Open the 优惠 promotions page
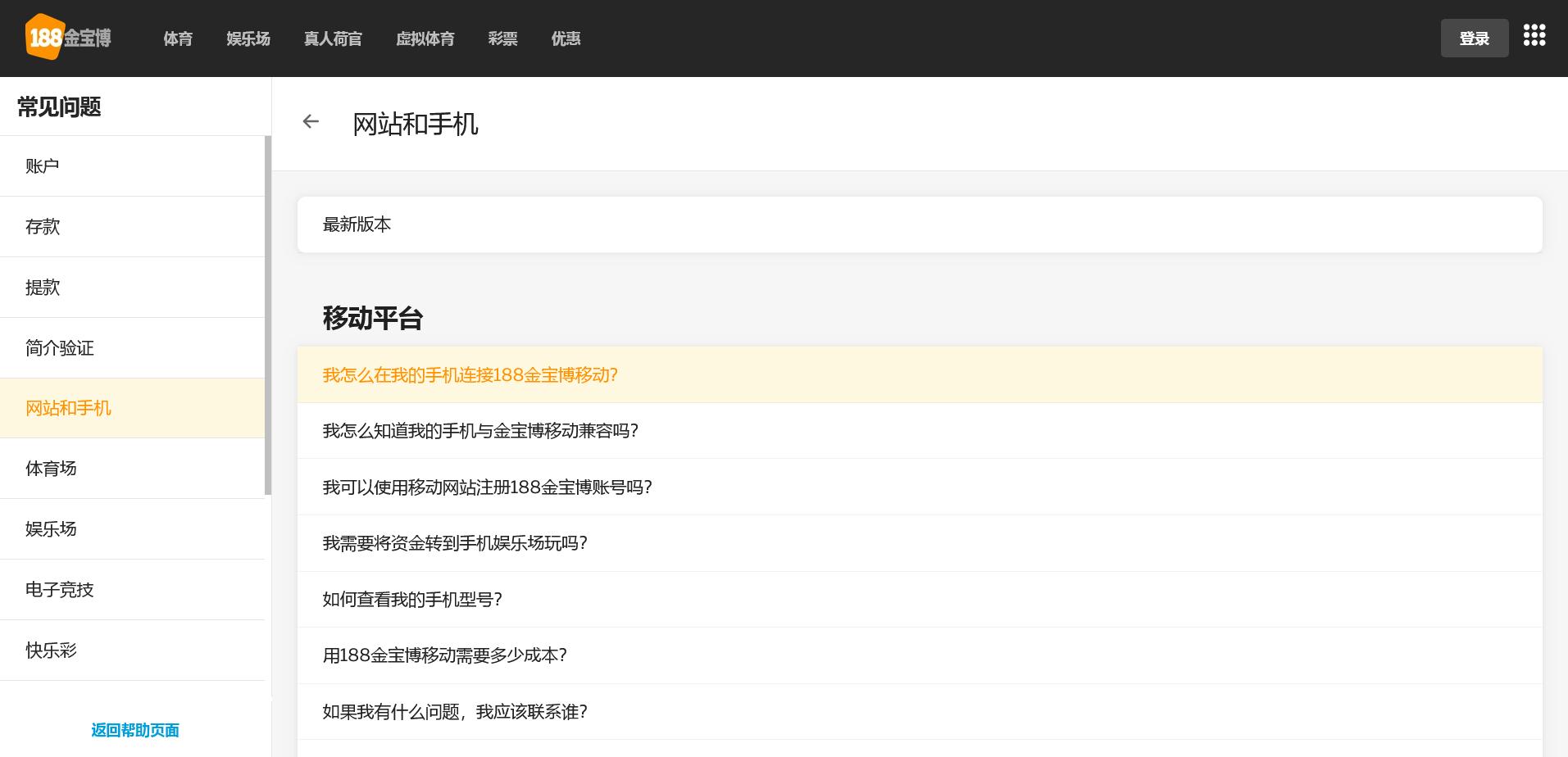The height and width of the screenshot is (757, 1568). coord(566,39)
